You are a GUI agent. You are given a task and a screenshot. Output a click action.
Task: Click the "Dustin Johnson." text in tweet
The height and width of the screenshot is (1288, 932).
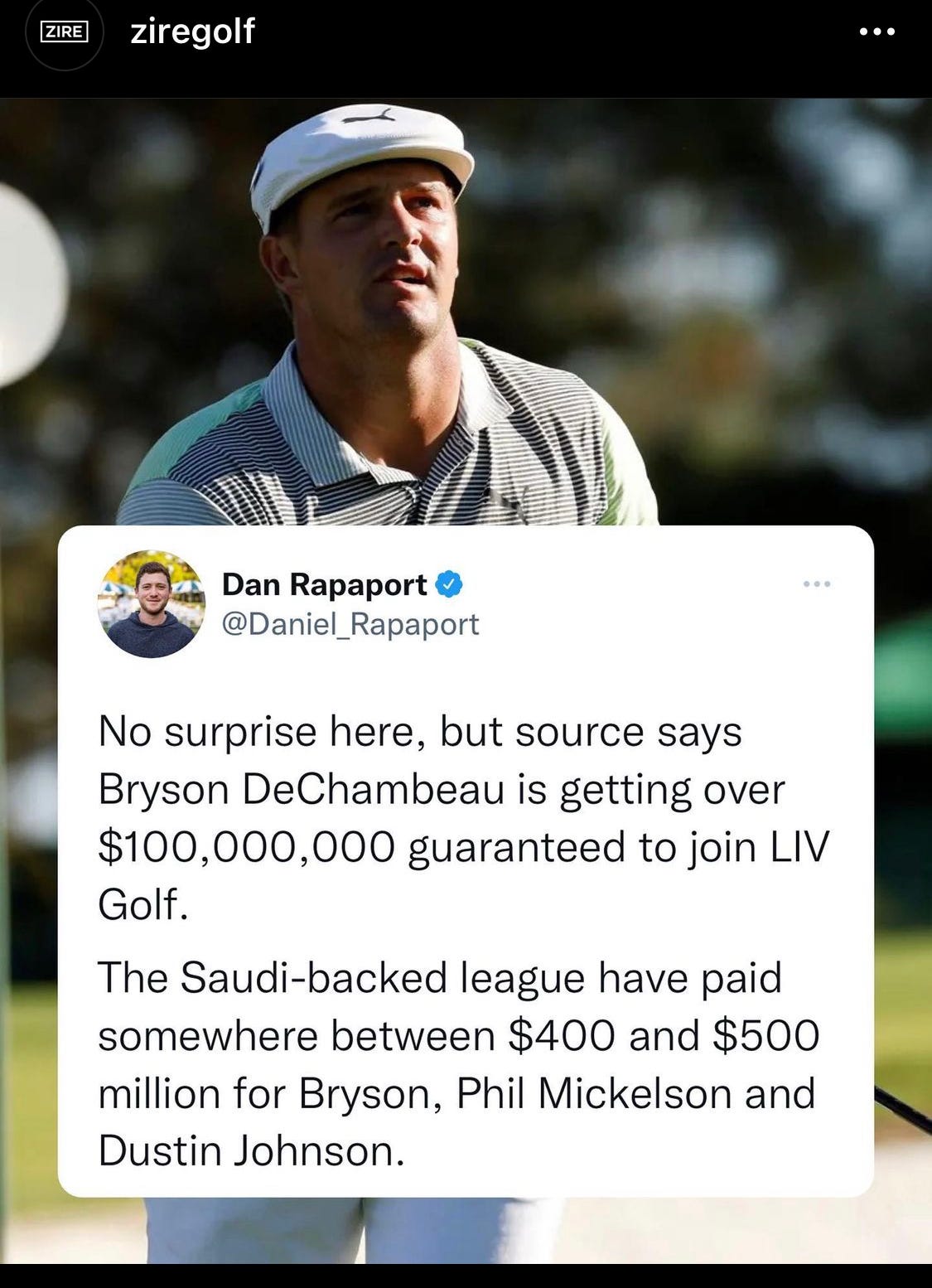pos(251,1151)
